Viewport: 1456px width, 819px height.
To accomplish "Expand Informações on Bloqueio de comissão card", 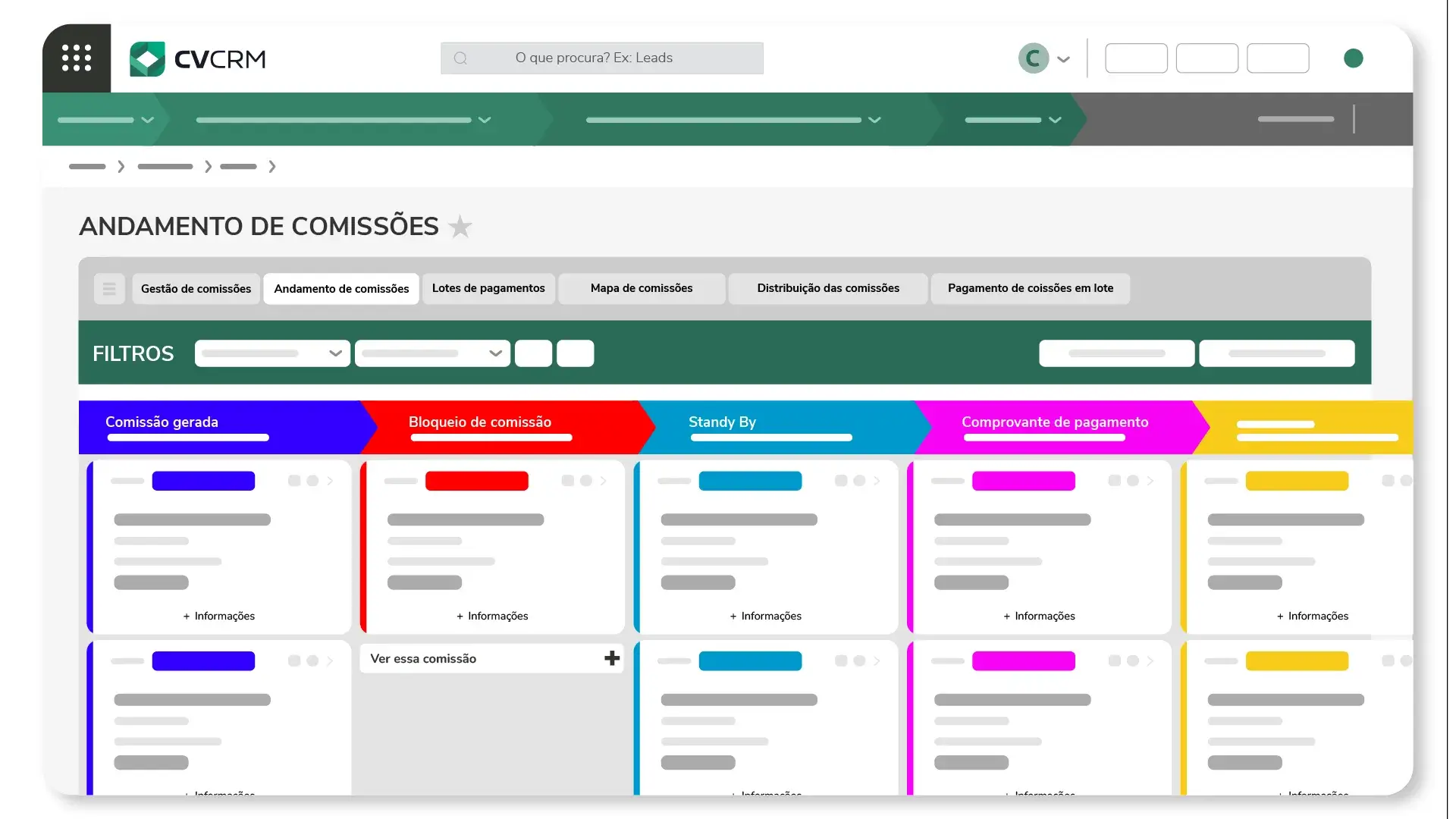I will [x=492, y=616].
